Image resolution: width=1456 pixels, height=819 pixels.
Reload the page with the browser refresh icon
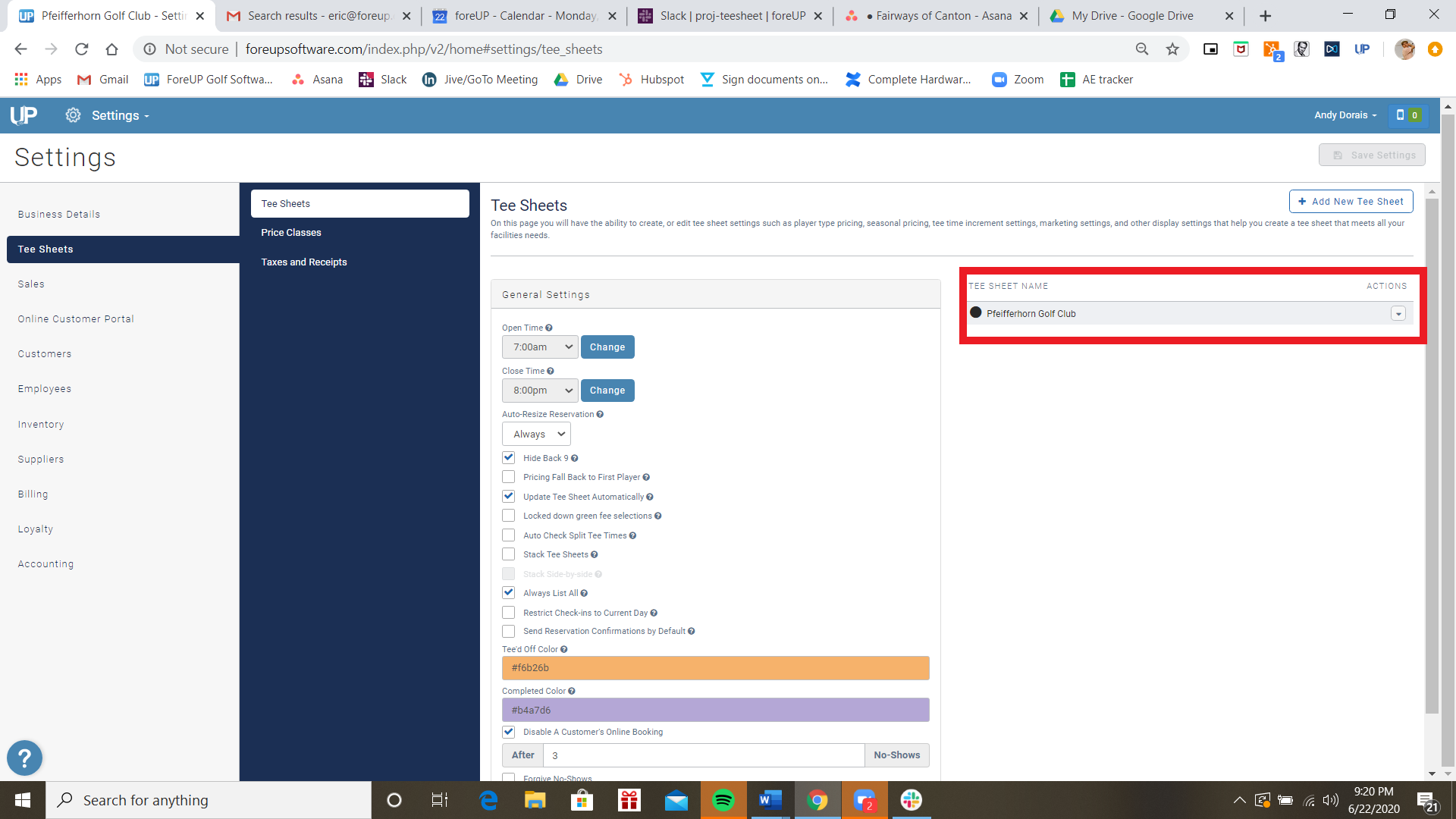point(81,49)
